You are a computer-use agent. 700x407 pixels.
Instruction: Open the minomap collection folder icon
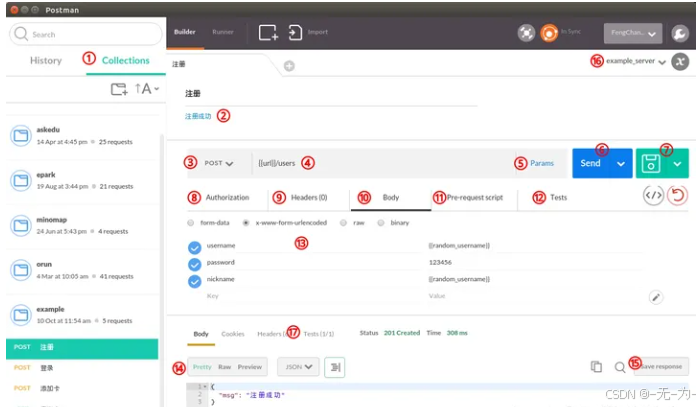[21, 226]
